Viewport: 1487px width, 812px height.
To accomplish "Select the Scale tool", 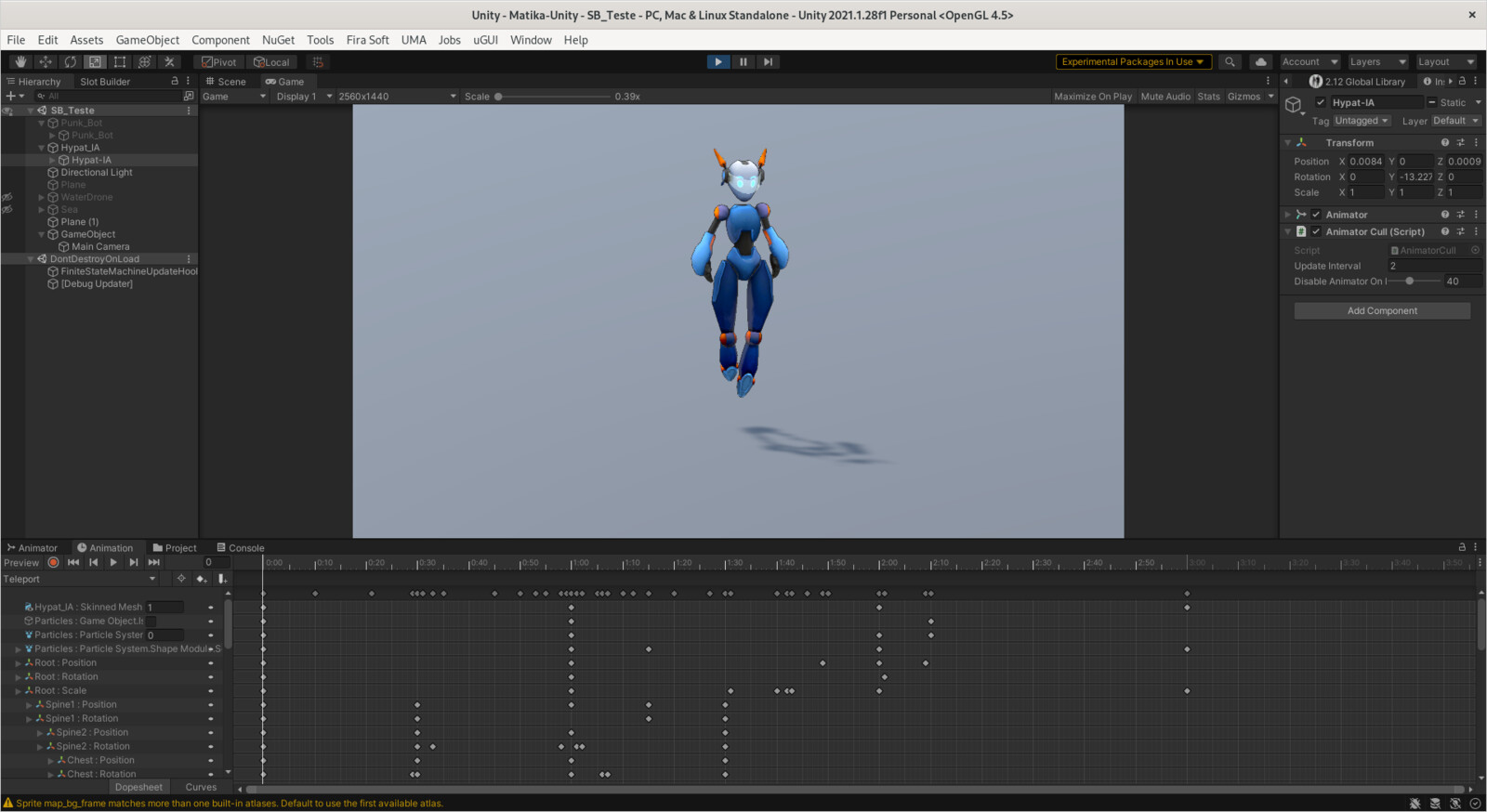I will coord(95,62).
